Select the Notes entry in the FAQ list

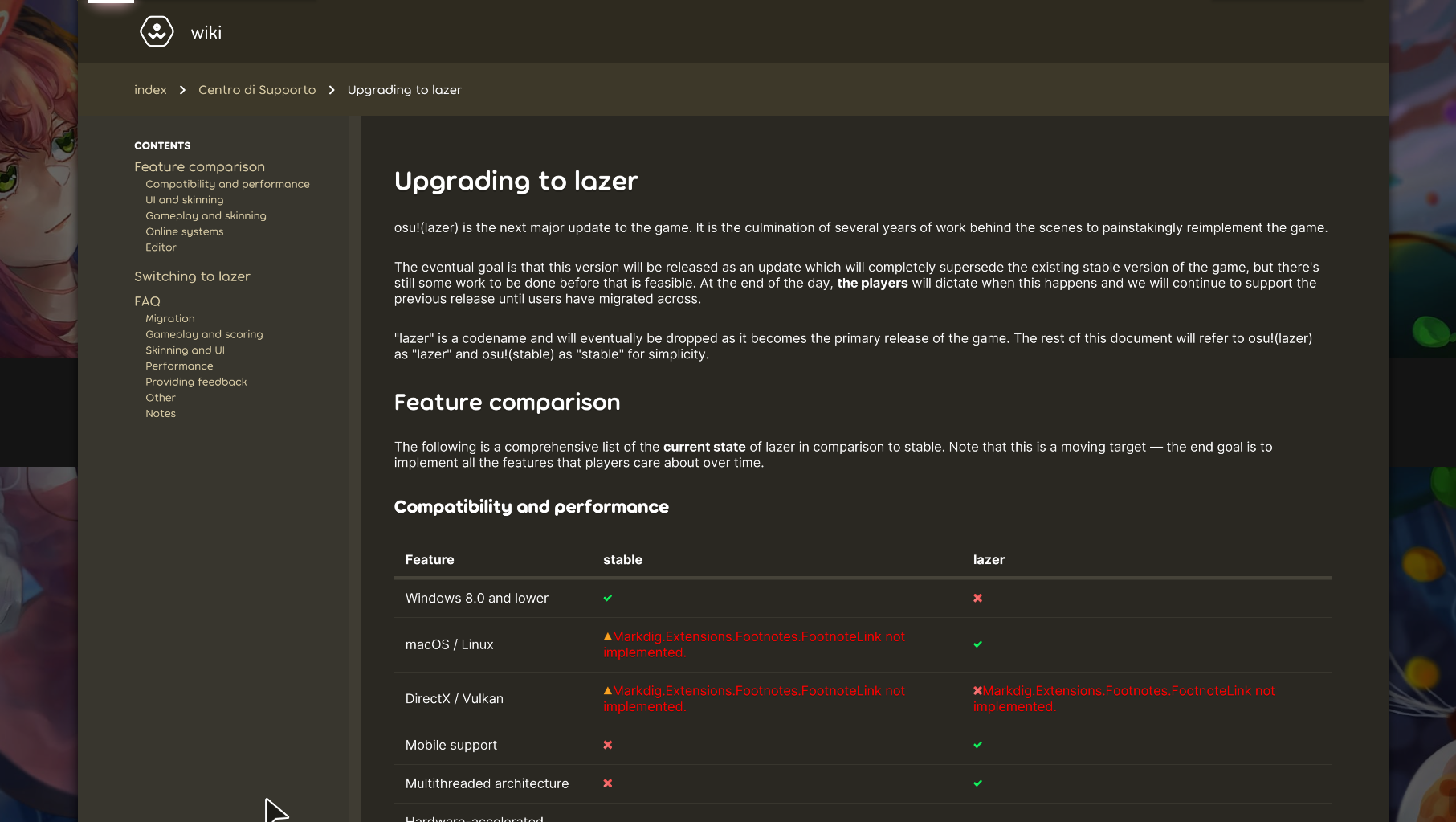pyautogui.click(x=161, y=413)
